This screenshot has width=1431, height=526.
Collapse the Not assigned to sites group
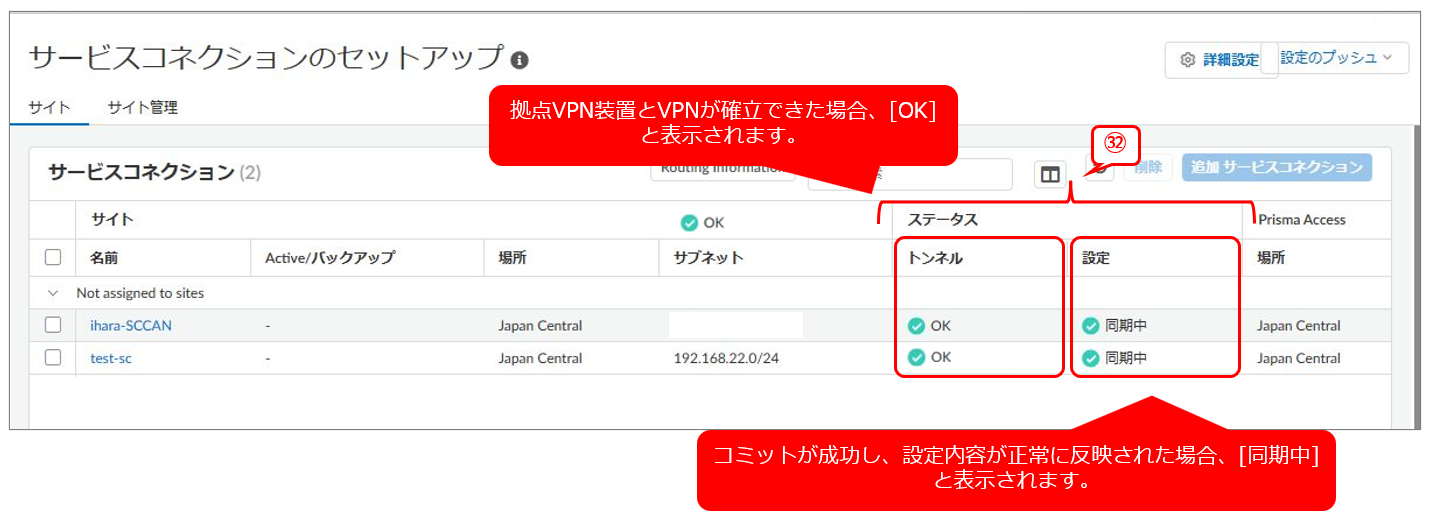pyautogui.click(x=53, y=294)
